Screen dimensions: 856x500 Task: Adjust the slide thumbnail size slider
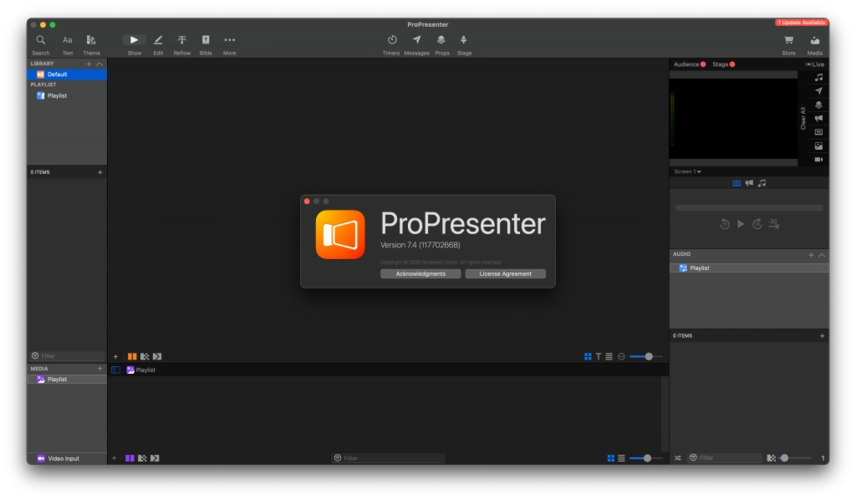[x=646, y=356]
